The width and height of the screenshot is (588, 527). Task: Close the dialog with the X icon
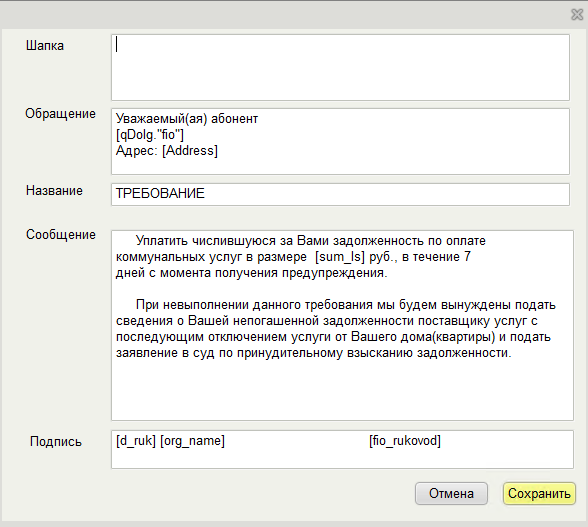point(577,15)
